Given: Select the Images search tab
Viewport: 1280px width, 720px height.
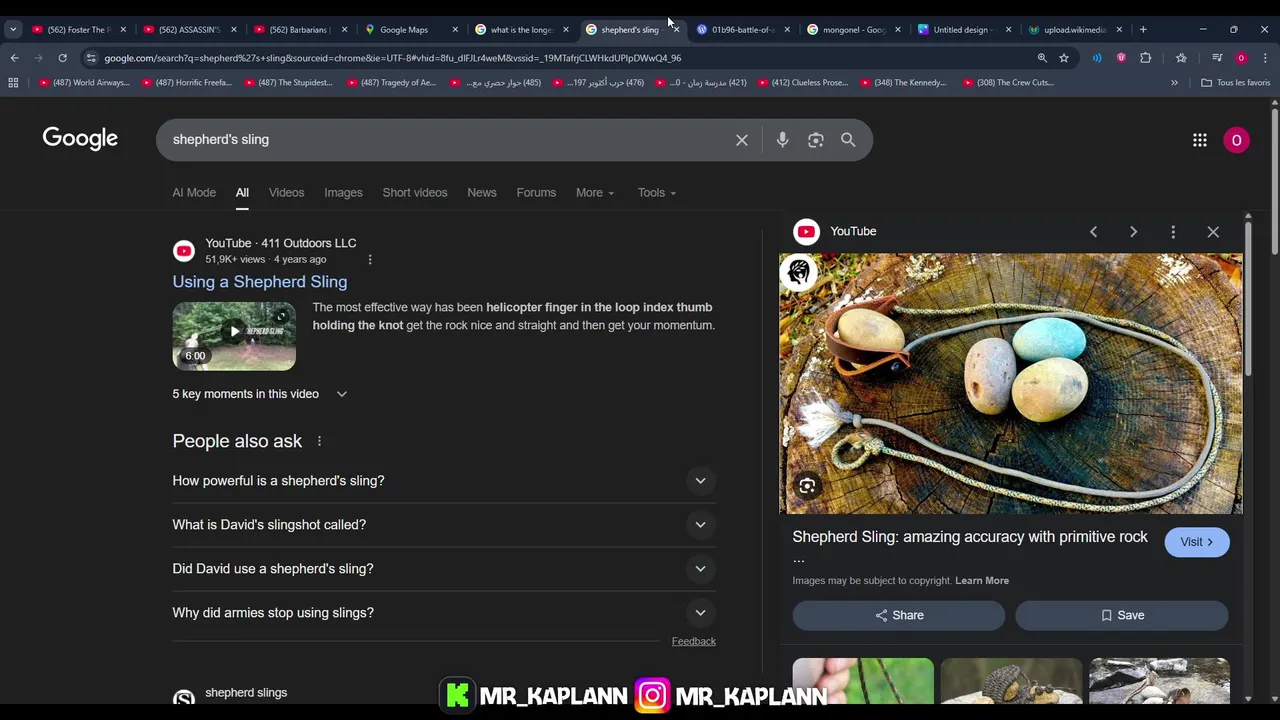Looking at the screenshot, I should coord(343,193).
